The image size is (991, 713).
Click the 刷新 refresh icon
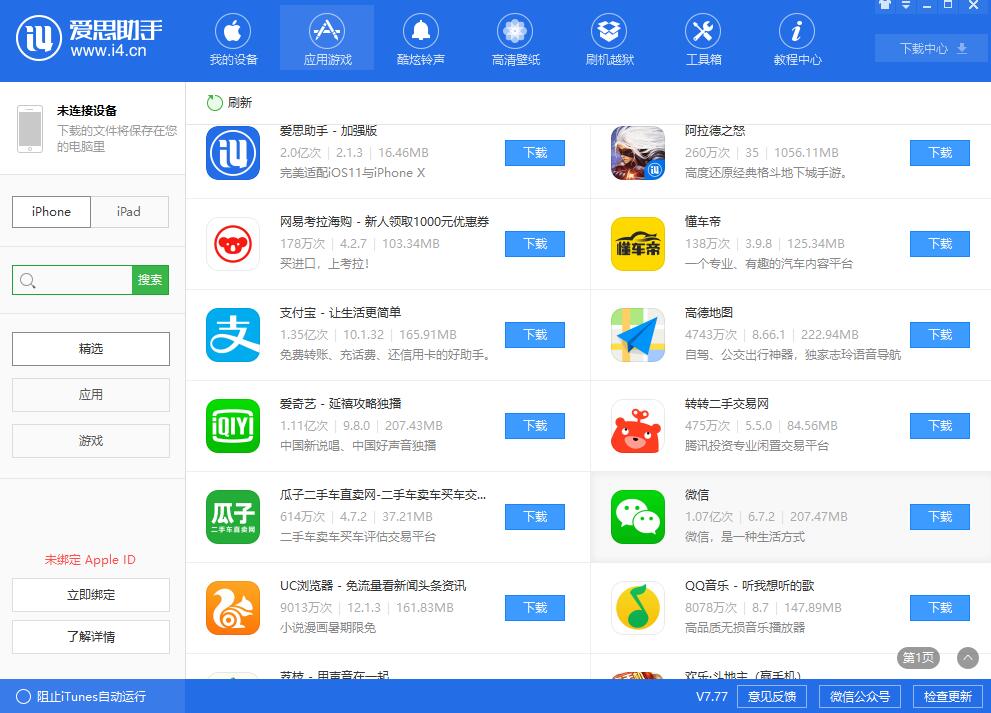pyautogui.click(x=215, y=102)
